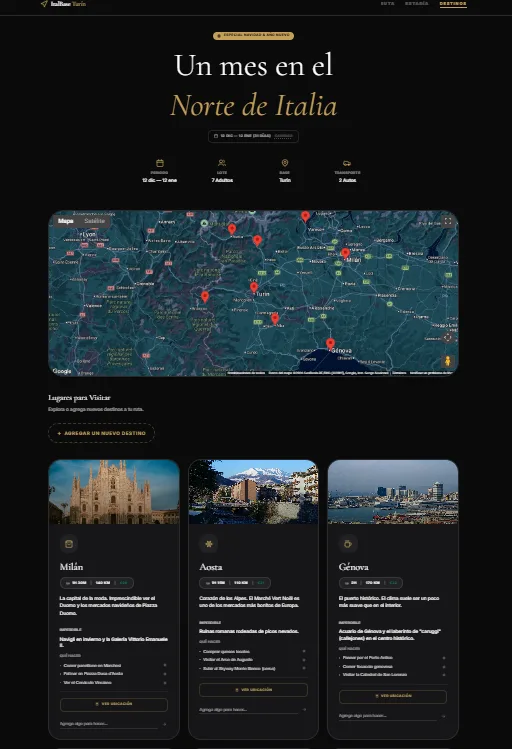Screen dimensions: 512x749
Task: Open Ver ubicación for Aosta
Action: pyautogui.click(x=253, y=690)
